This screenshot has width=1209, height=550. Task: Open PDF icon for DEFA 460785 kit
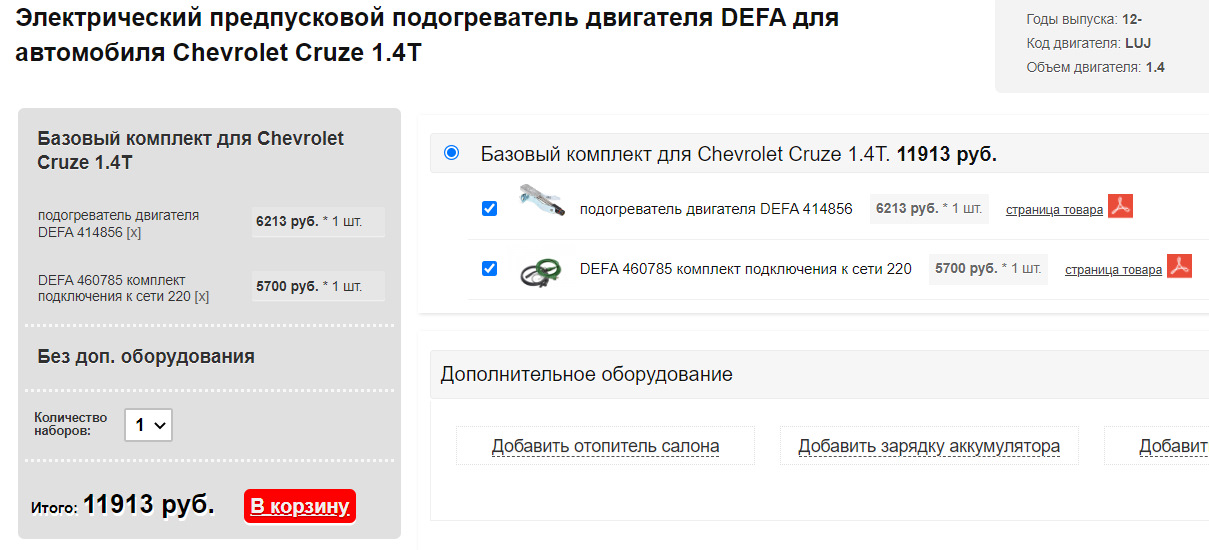(x=1180, y=267)
